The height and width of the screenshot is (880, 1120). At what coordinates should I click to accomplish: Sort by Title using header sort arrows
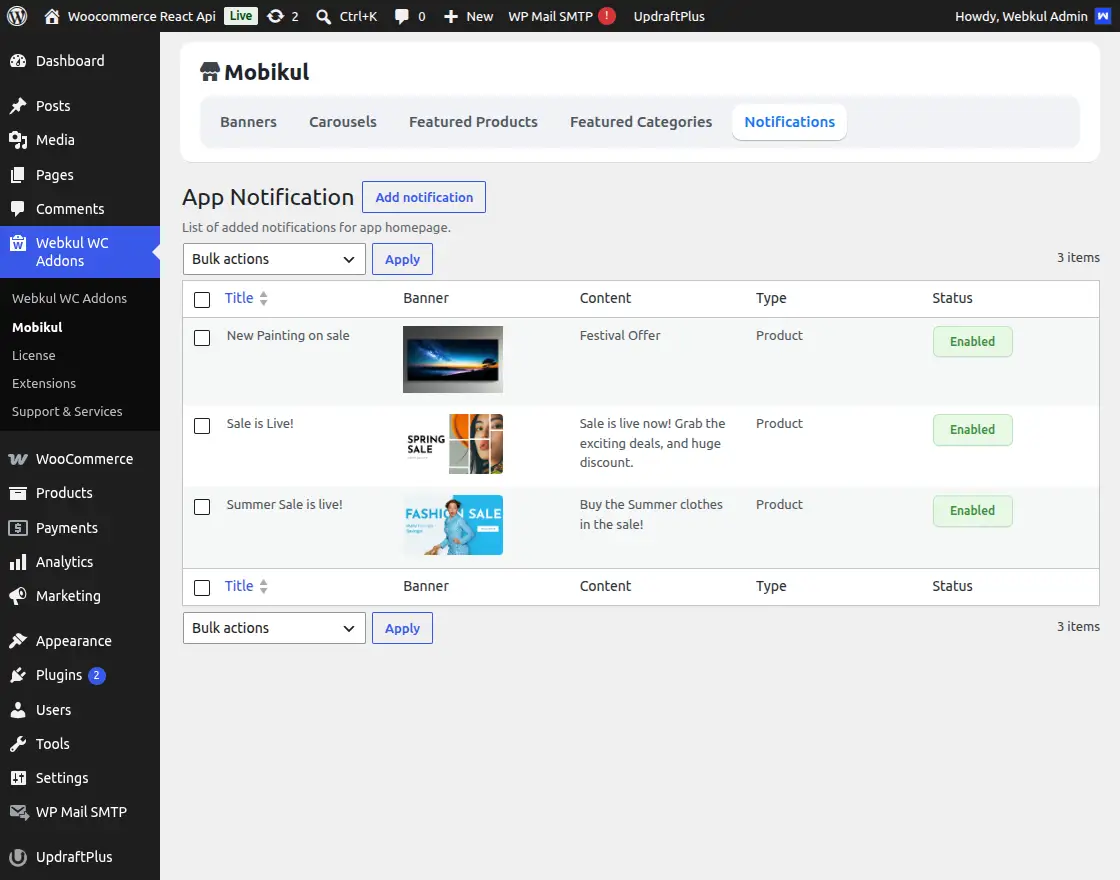point(264,299)
